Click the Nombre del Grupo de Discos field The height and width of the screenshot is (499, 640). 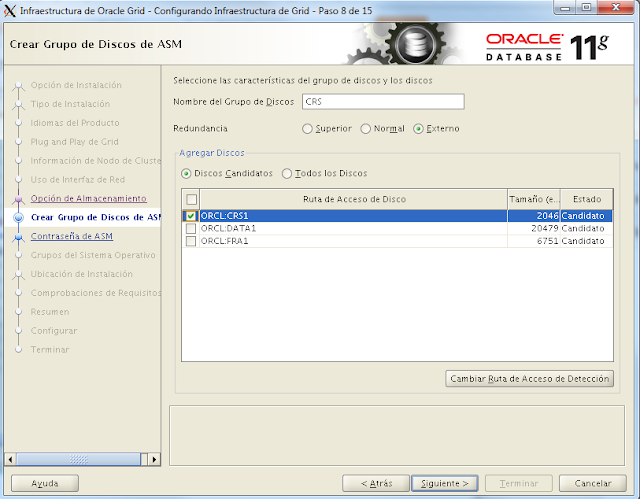(x=383, y=102)
